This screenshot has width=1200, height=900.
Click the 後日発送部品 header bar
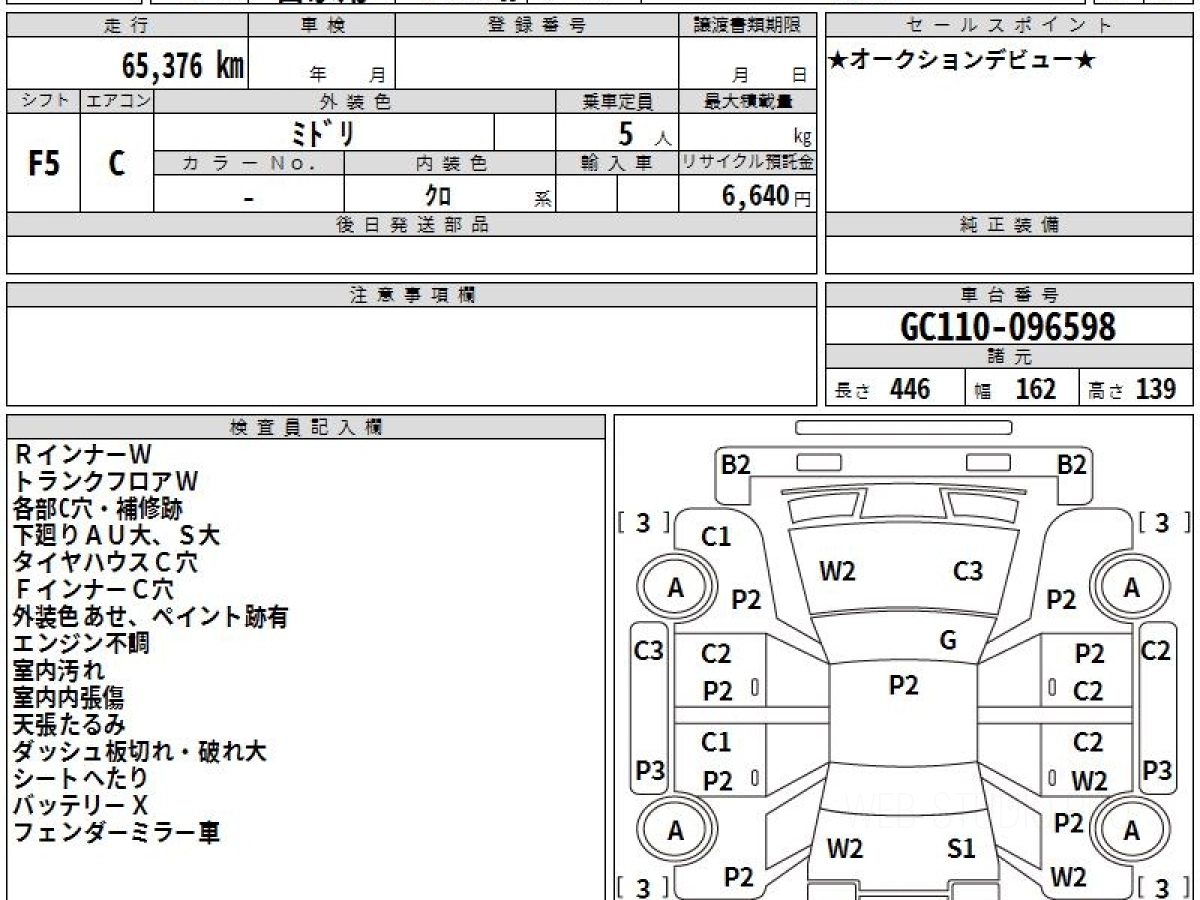pyautogui.click(x=411, y=225)
